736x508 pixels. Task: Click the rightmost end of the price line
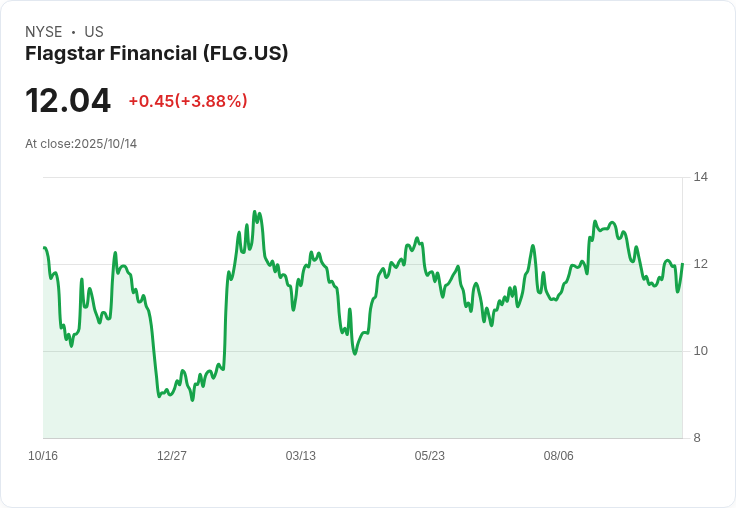682,264
